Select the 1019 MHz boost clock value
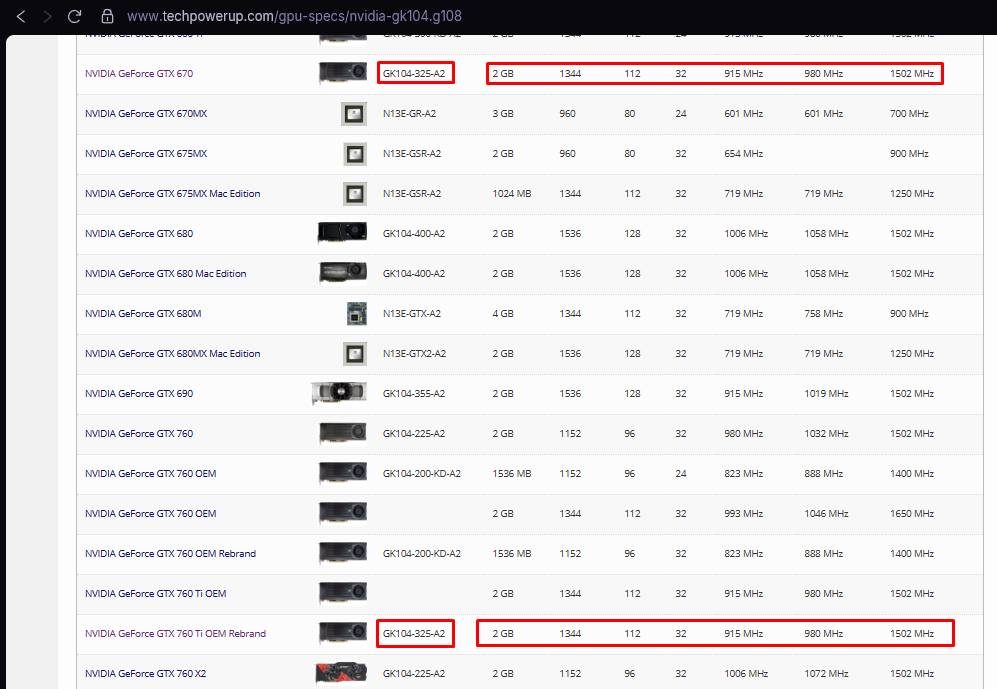 tap(826, 394)
